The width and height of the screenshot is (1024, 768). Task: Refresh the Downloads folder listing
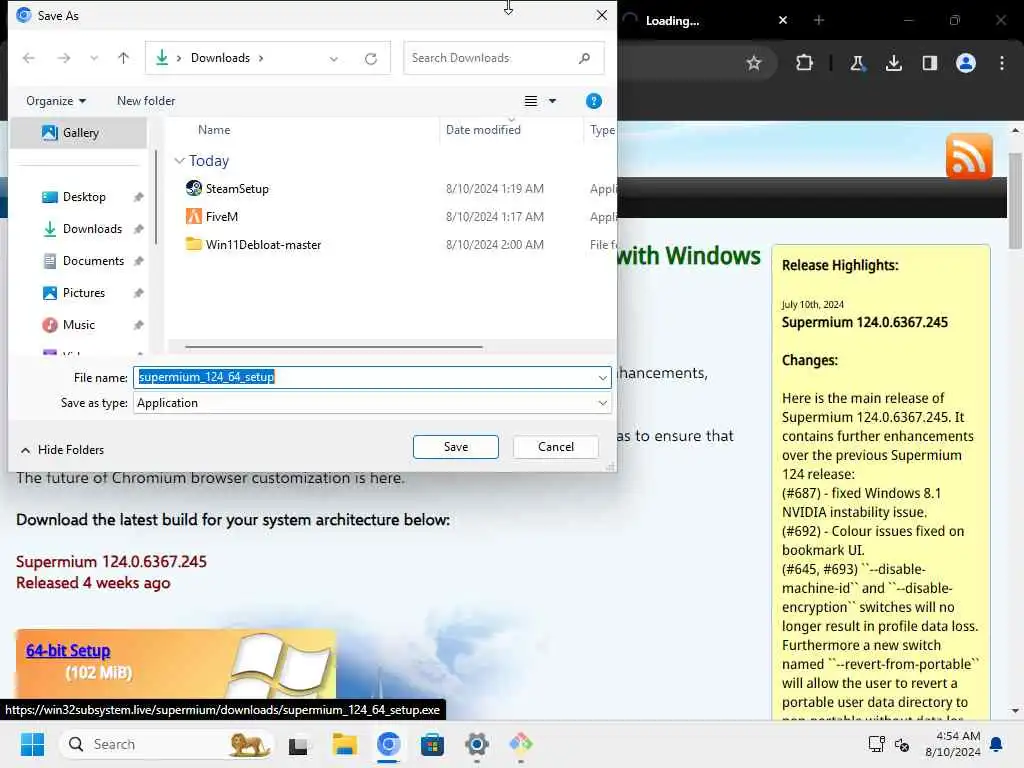[371, 59]
